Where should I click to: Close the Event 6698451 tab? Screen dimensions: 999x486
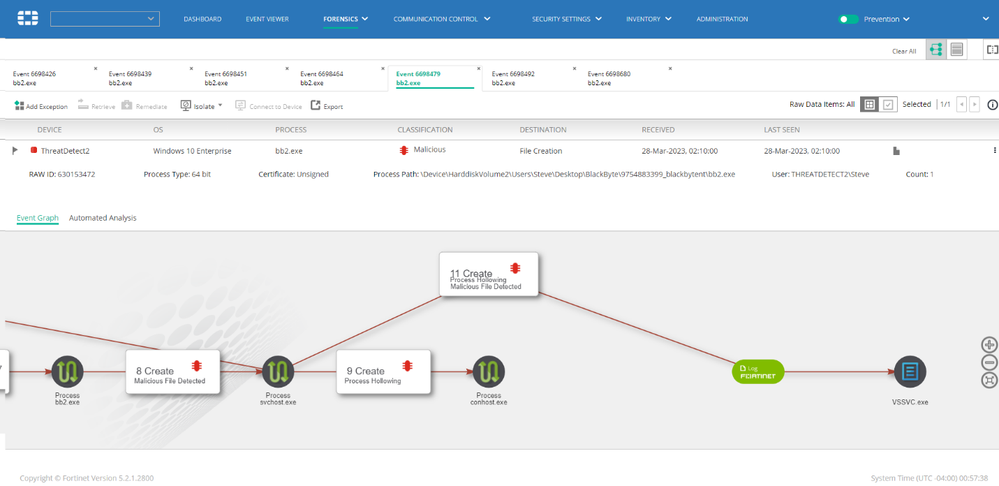click(287, 68)
